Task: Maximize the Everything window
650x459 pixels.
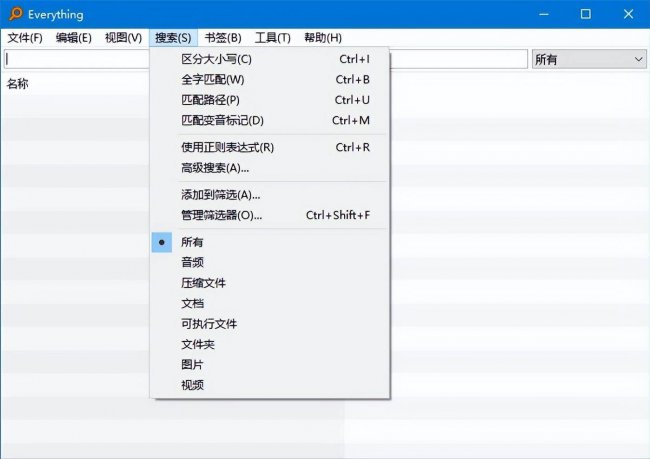Action: (x=586, y=14)
